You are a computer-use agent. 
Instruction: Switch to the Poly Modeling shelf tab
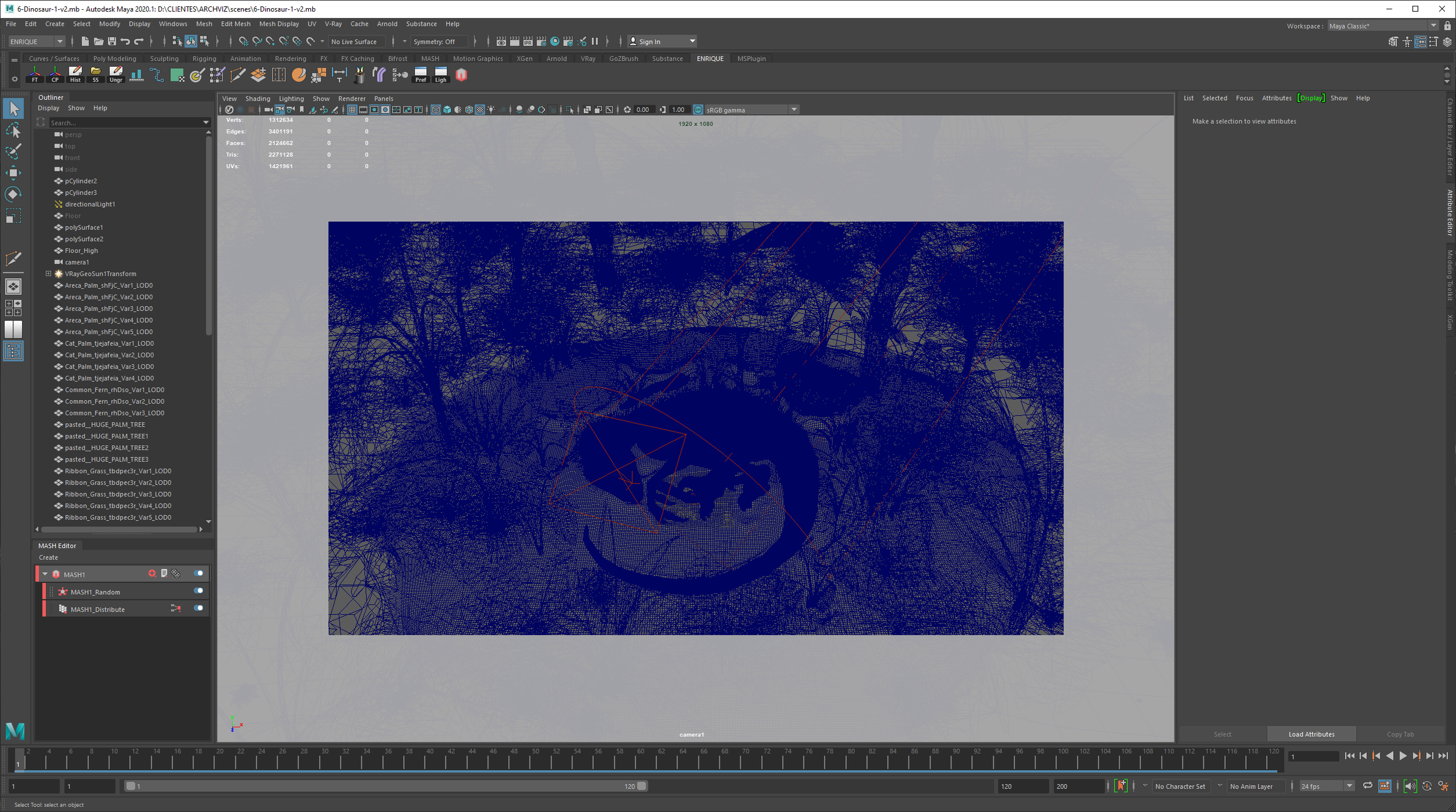tap(114, 58)
